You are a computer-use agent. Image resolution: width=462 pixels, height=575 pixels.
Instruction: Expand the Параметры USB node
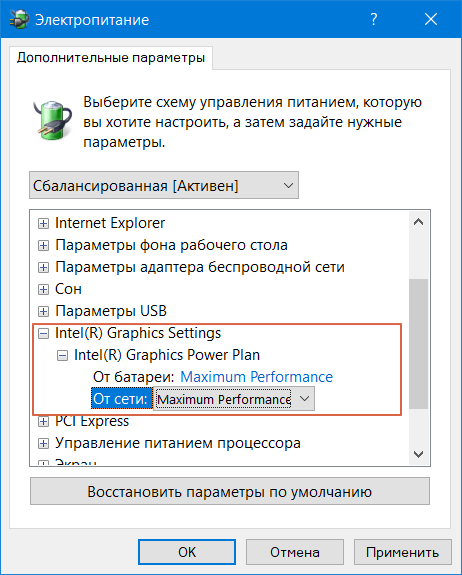click(43, 311)
